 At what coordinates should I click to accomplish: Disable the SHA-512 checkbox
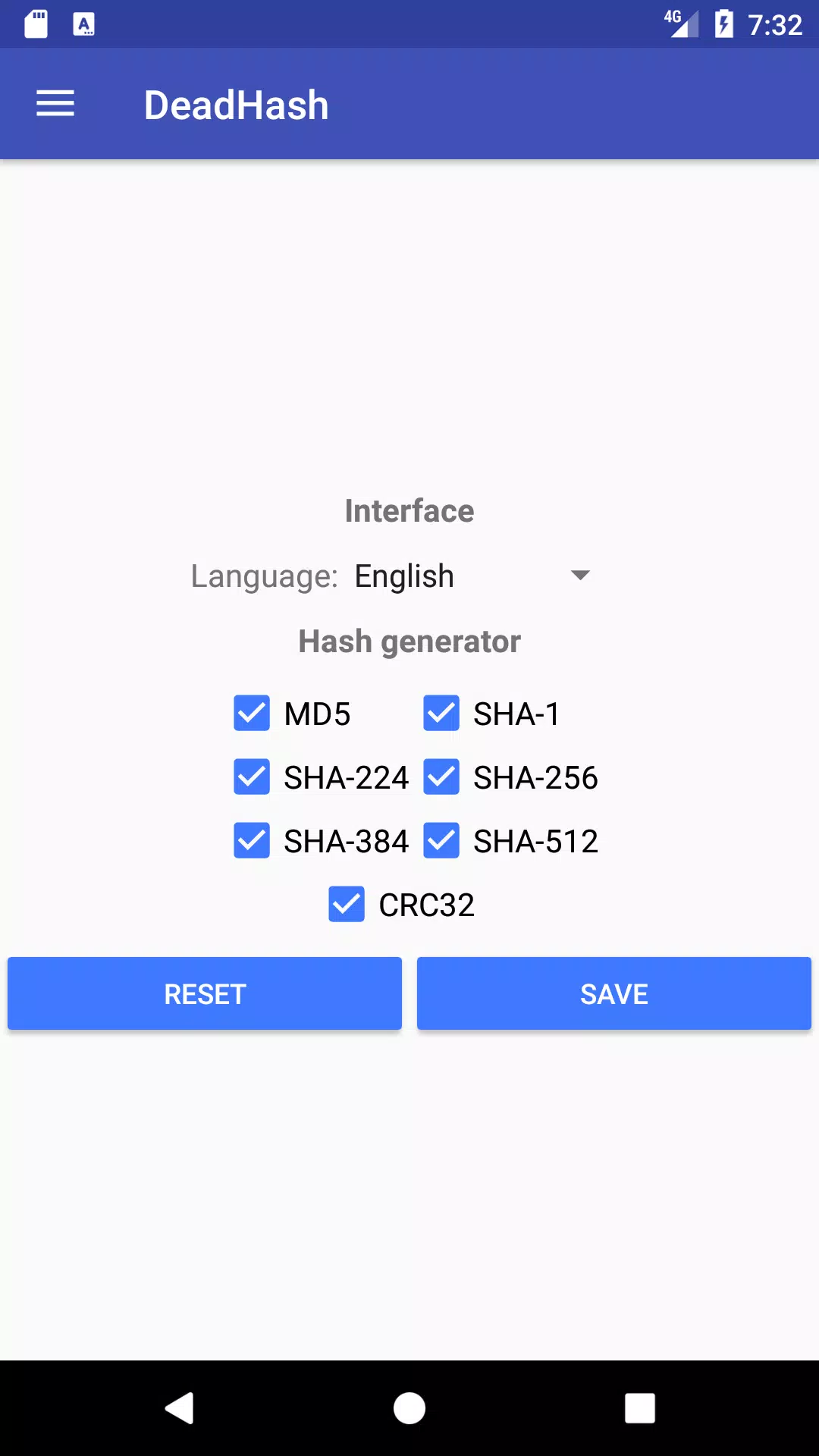tap(441, 840)
